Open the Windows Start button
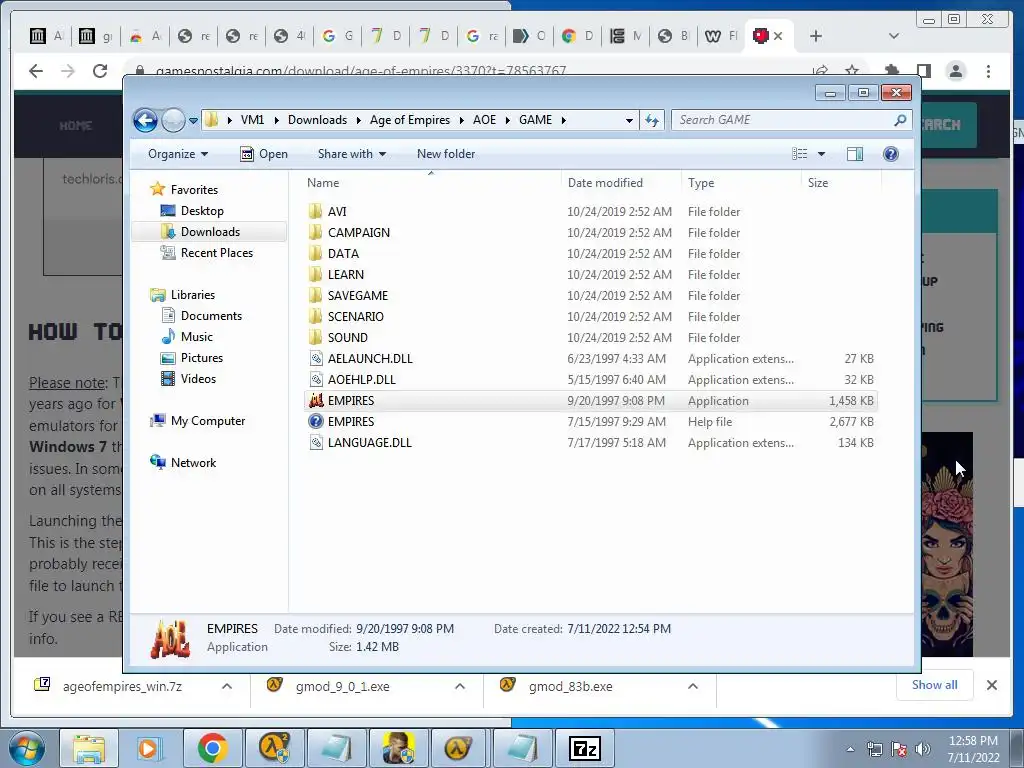This screenshot has width=1024, height=768. pos(25,748)
